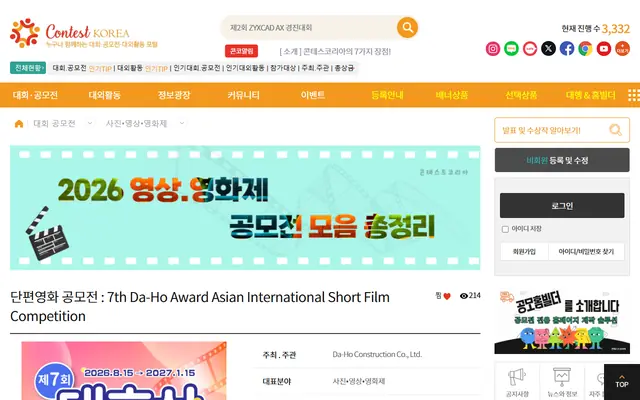Click 아이디/비밀번호 찾기 button

586,252
